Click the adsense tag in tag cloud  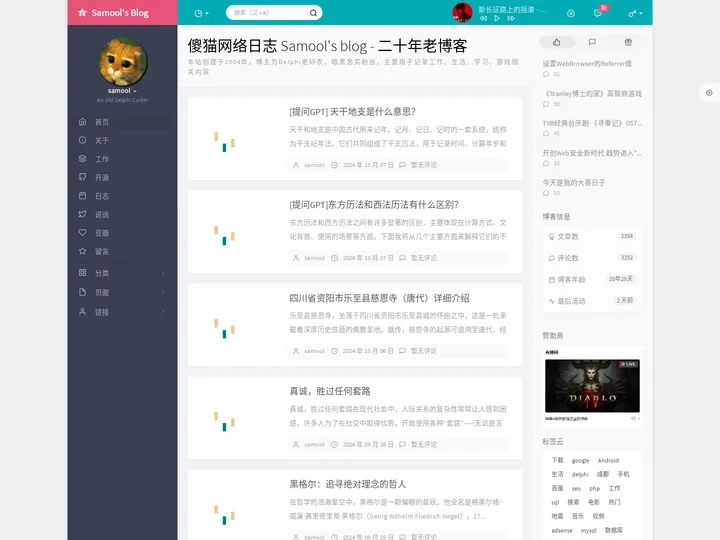[562, 530]
